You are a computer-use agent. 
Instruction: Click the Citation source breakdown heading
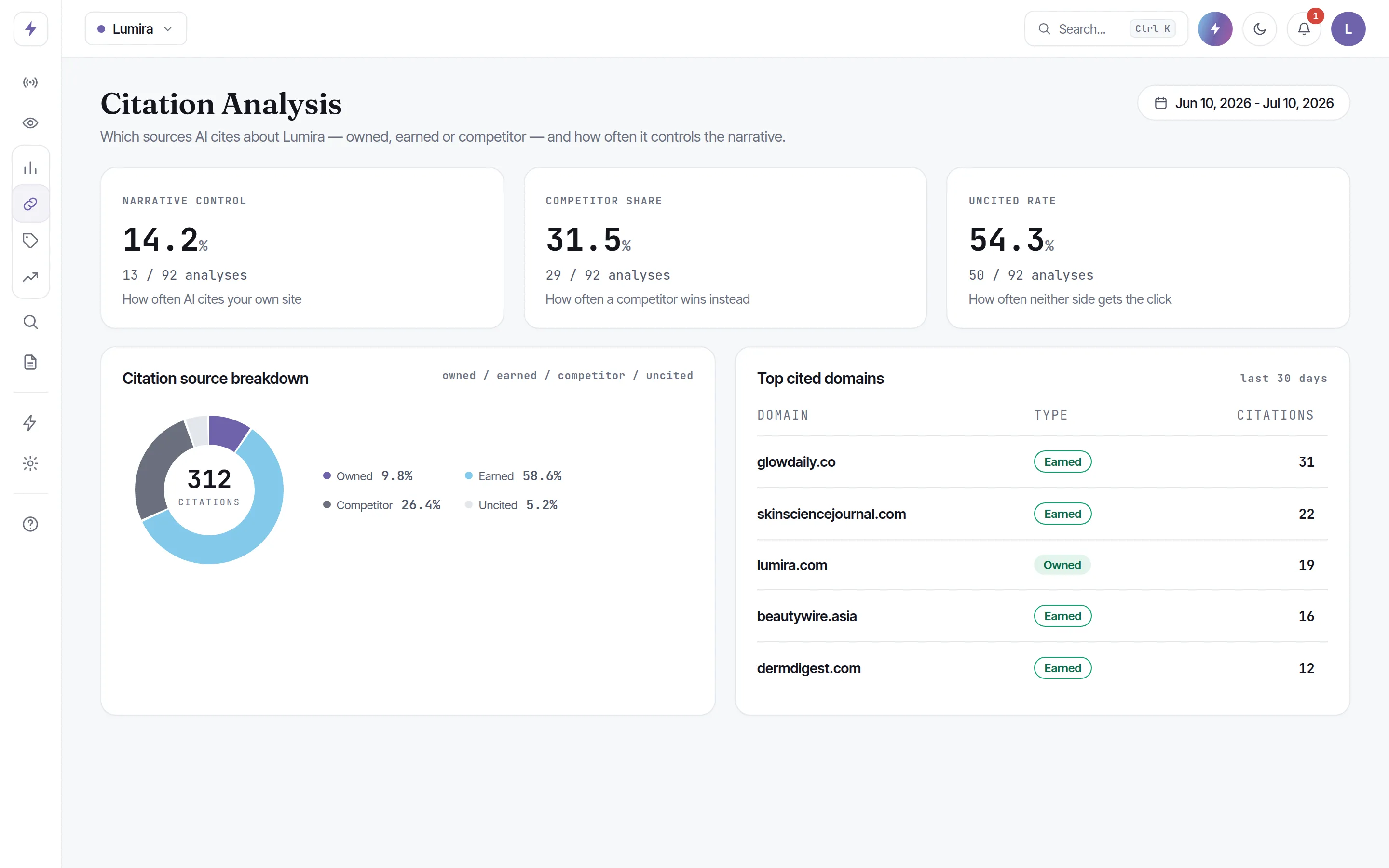tap(215, 378)
